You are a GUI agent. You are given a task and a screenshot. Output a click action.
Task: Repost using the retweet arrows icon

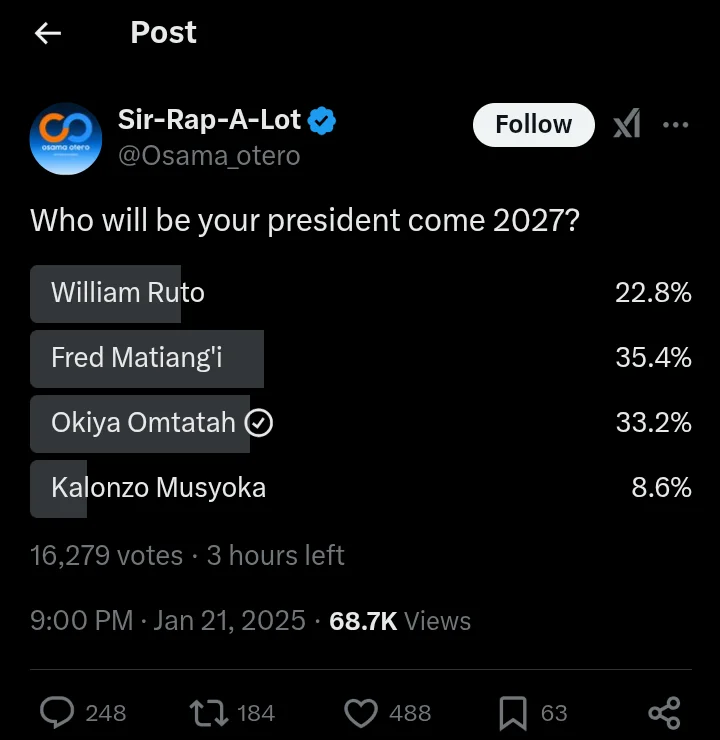coord(209,713)
